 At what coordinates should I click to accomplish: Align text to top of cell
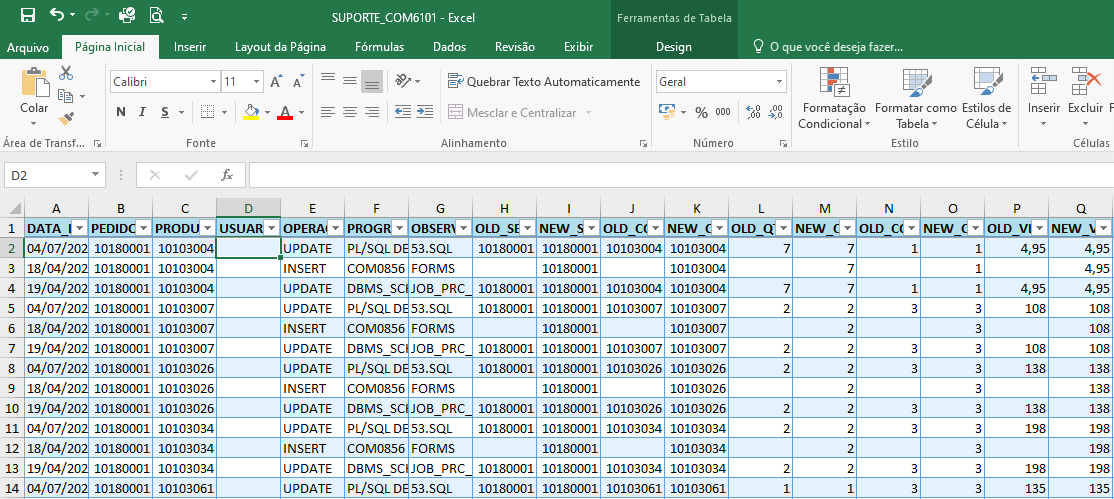(328, 78)
